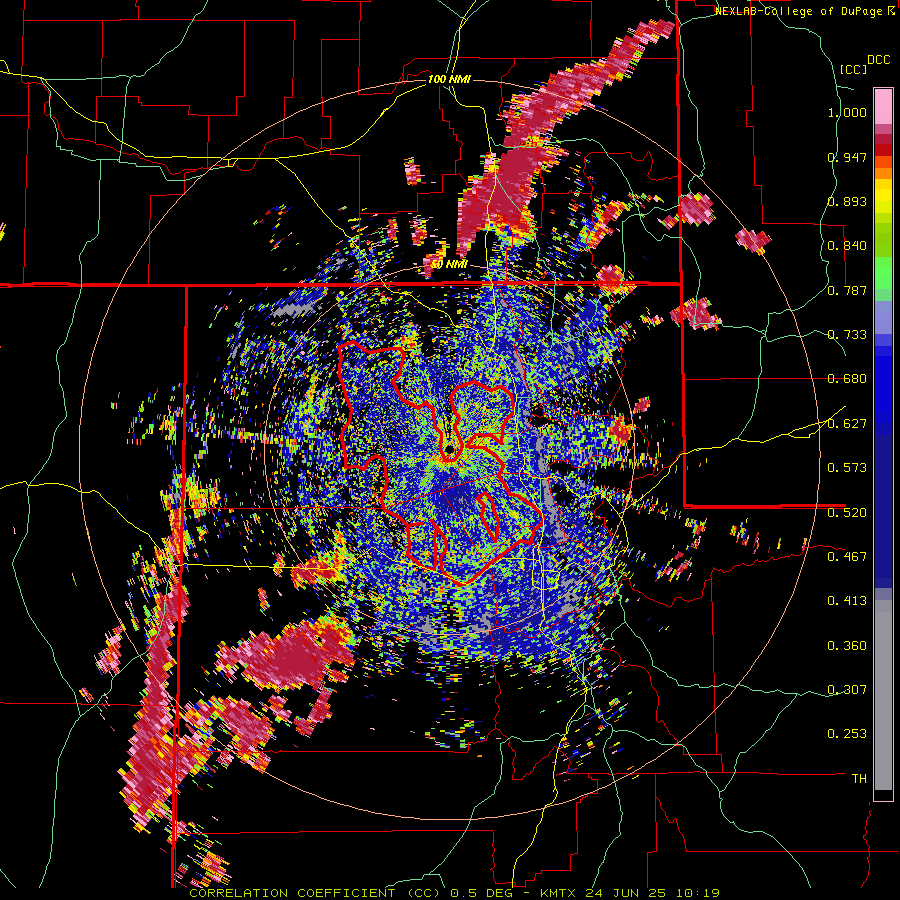Select the 0.253 scale value

tap(847, 734)
